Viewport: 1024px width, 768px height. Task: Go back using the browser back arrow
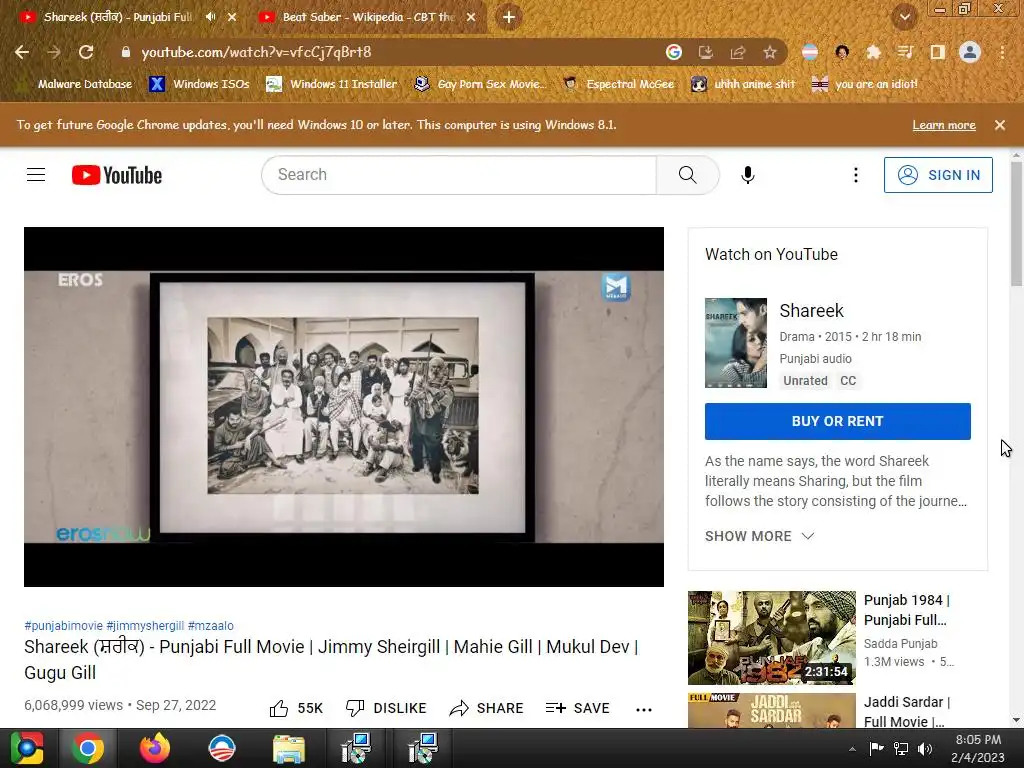(22, 52)
